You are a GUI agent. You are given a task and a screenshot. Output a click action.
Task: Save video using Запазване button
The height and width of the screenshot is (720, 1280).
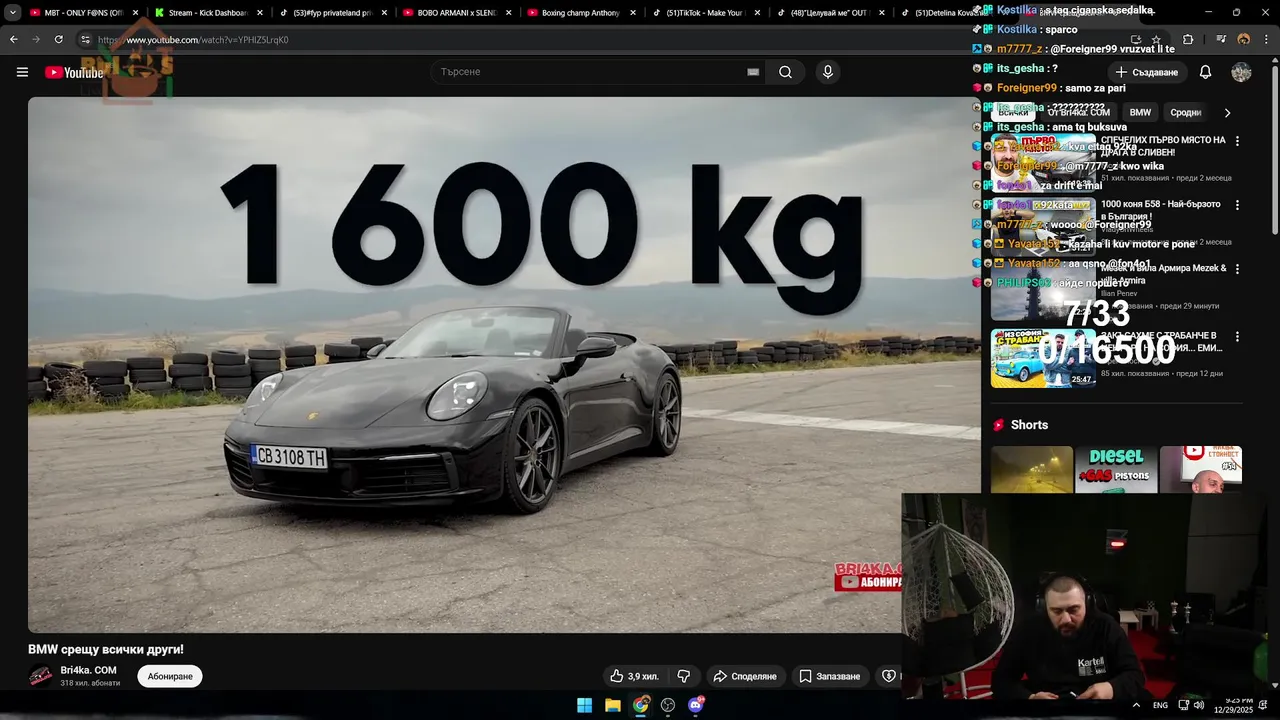coord(829,676)
